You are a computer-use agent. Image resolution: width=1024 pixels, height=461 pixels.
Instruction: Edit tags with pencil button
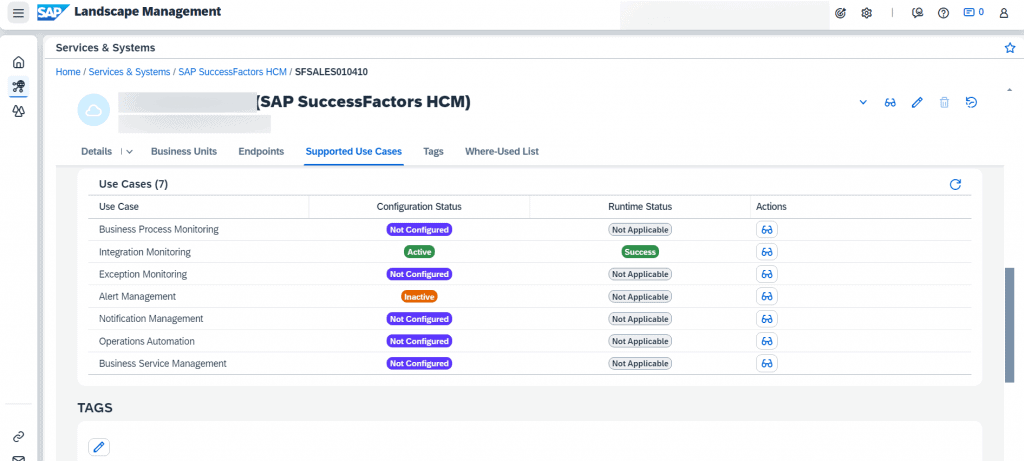tap(99, 447)
